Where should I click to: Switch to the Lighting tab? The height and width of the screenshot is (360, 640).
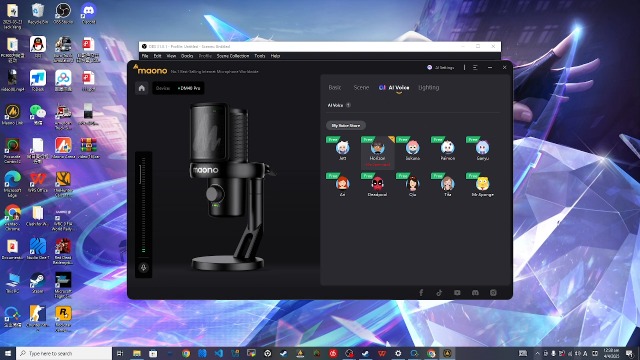tap(429, 87)
